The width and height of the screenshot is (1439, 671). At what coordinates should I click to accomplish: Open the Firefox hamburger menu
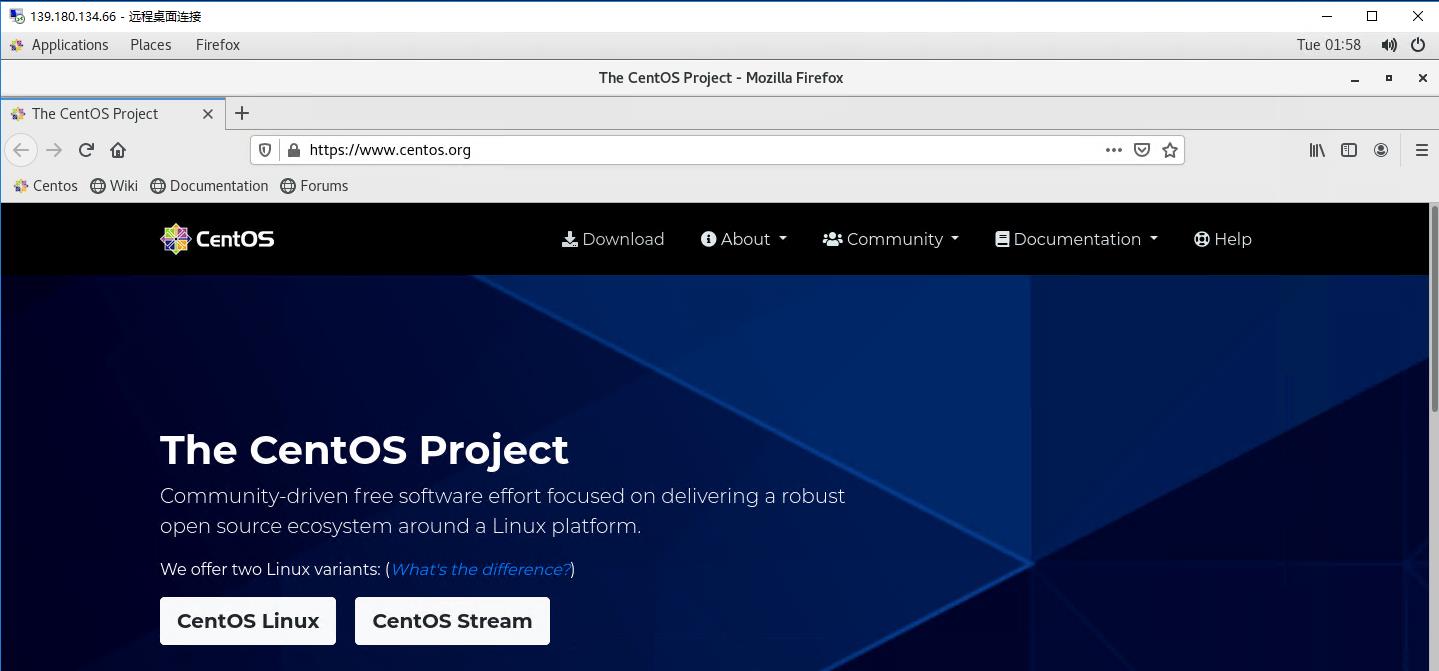pos(1421,150)
